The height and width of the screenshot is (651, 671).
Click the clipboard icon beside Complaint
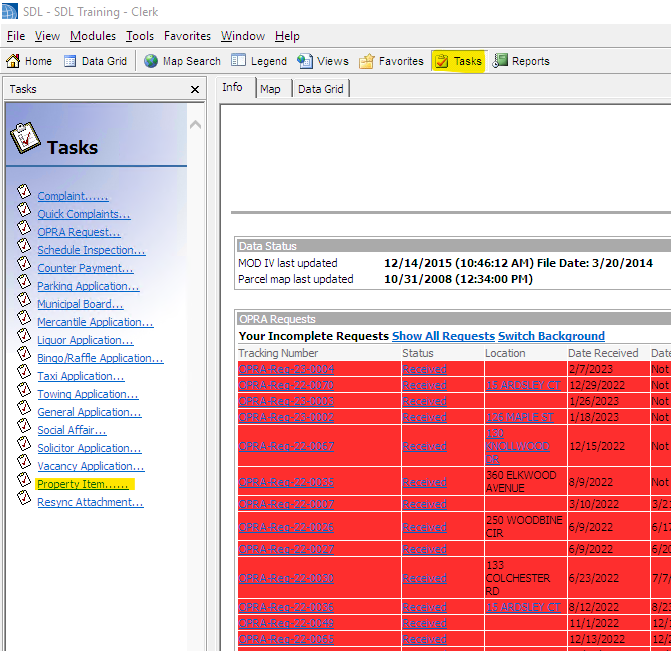24,191
